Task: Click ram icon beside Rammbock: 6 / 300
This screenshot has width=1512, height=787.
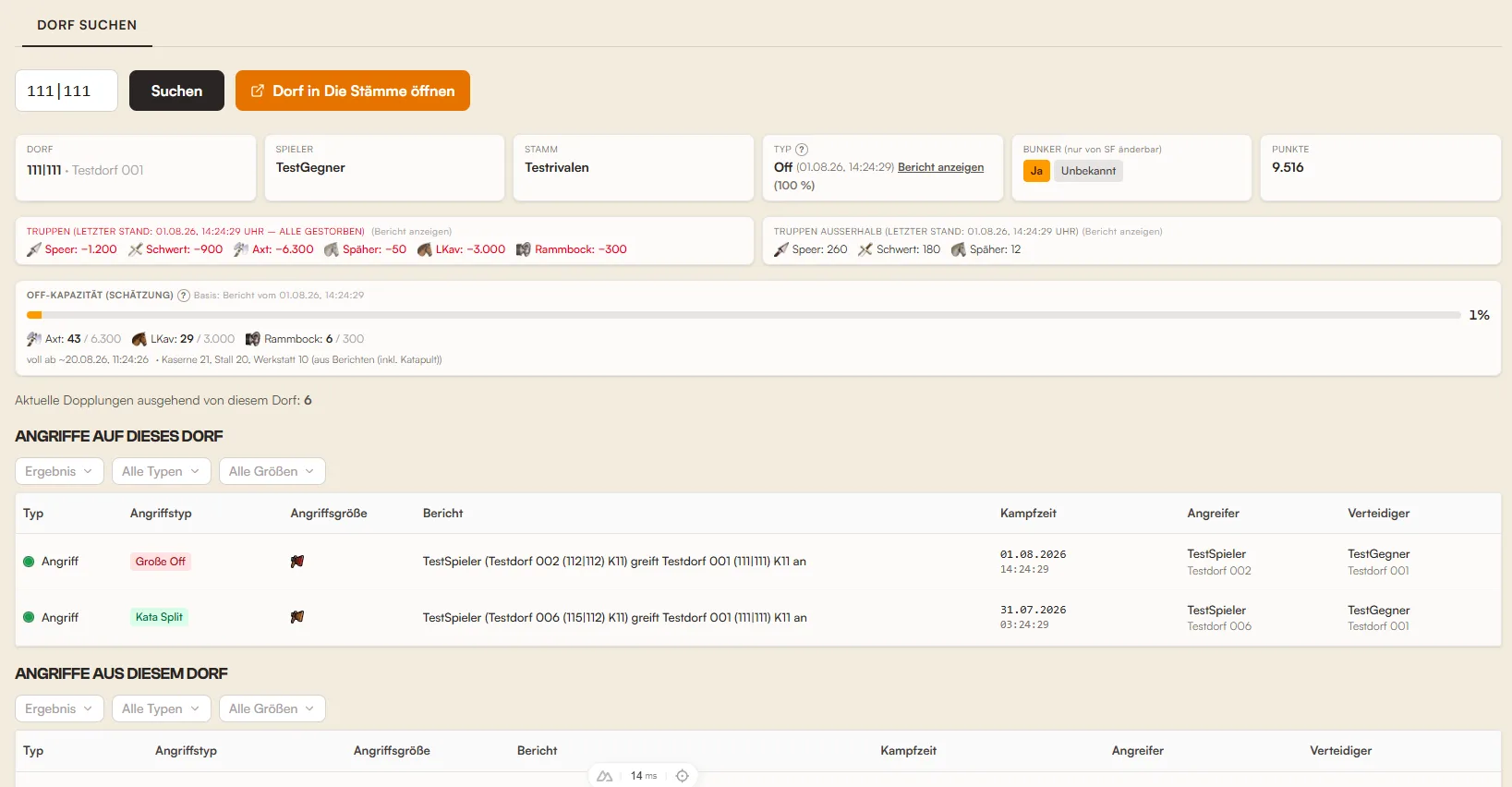Action: pos(253,339)
